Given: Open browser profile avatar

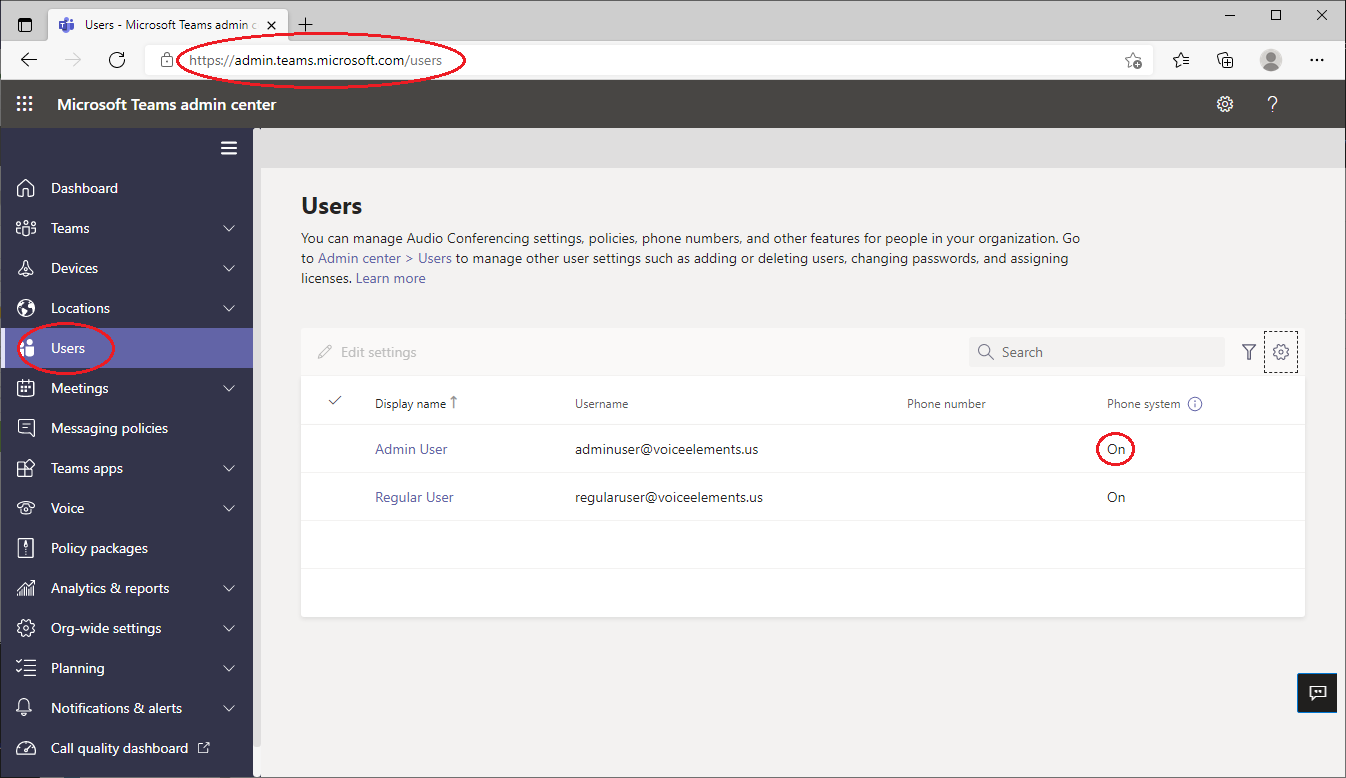Looking at the screenshot, I should pyautogui.click(x=1271, y=60).
